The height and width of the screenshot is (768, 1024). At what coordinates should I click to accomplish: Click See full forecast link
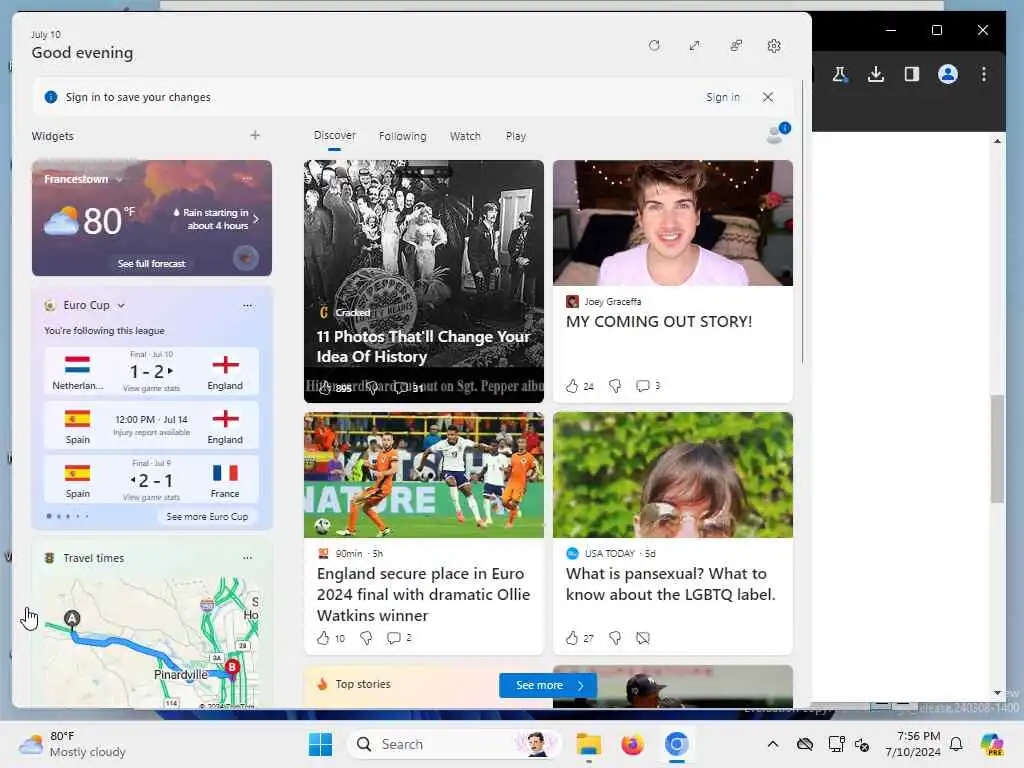(152, 264)
